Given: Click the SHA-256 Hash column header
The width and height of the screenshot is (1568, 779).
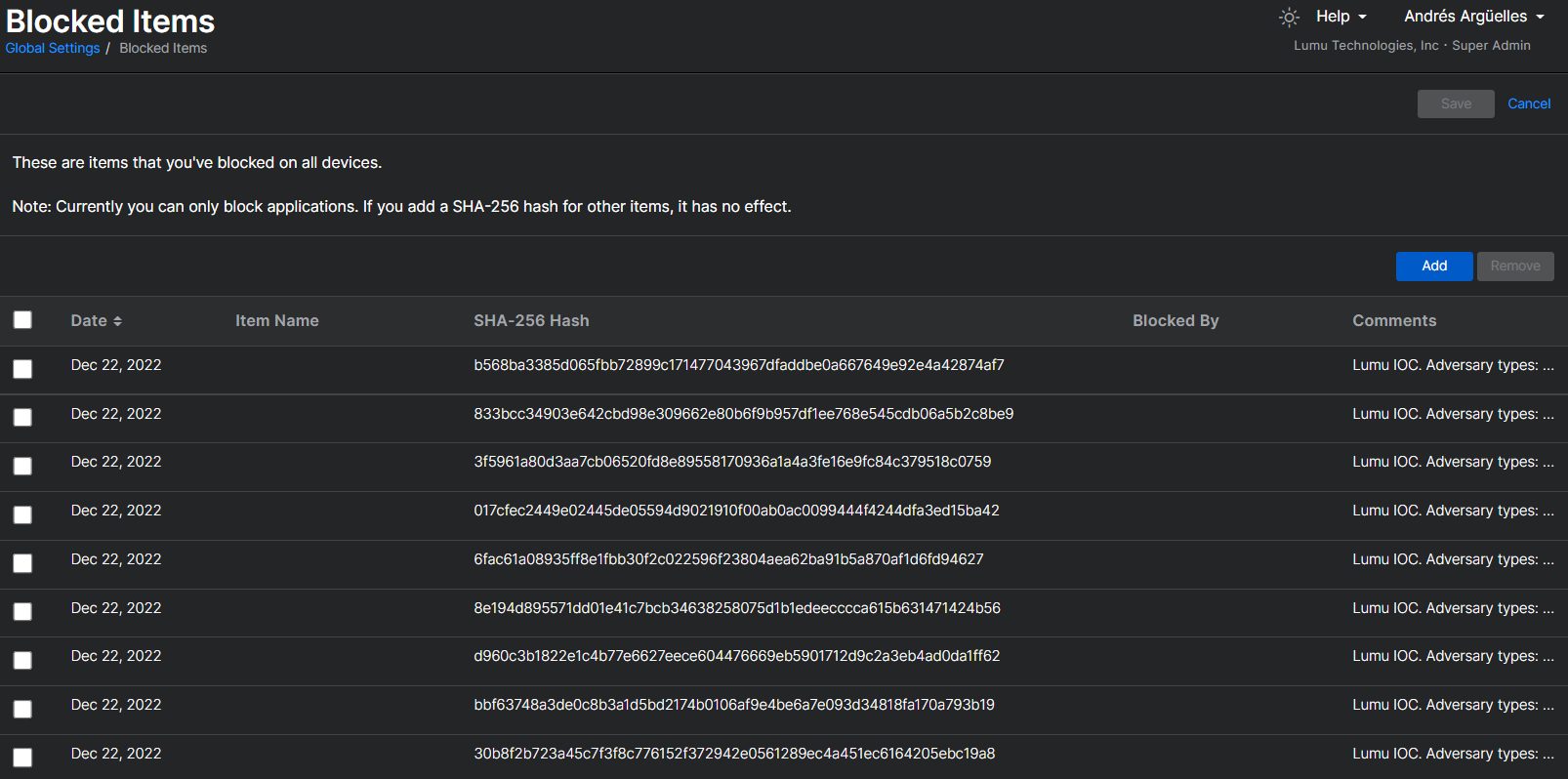Looking at the screenshot, I should (531, 320).
